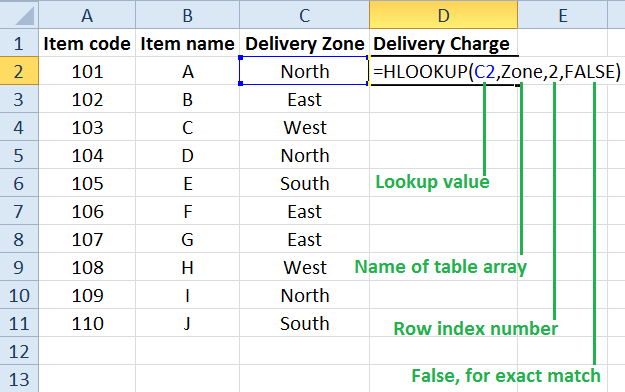Select cell containing item code 104

pyautogui.click(x=87, y=155)
